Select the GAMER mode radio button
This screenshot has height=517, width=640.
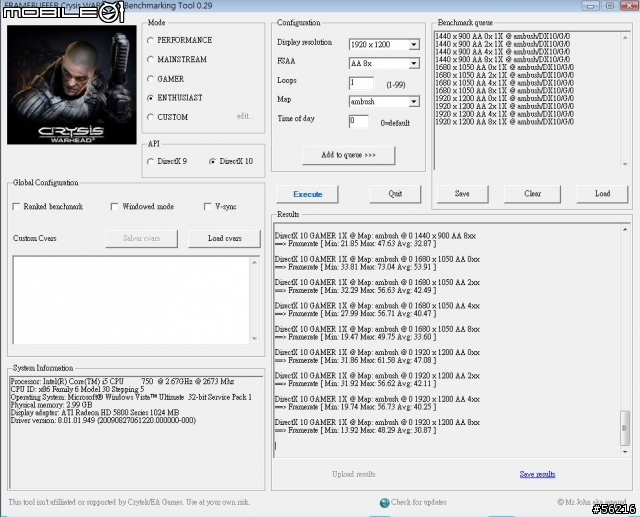(150, 79)
